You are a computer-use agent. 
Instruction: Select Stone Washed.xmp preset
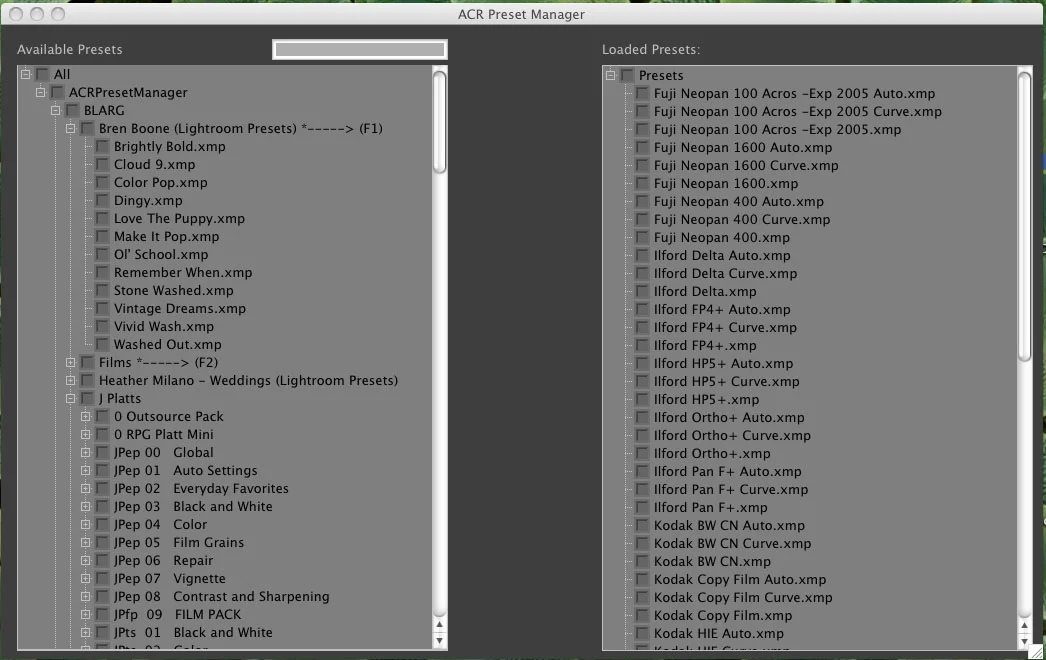[x=173, y=290]
